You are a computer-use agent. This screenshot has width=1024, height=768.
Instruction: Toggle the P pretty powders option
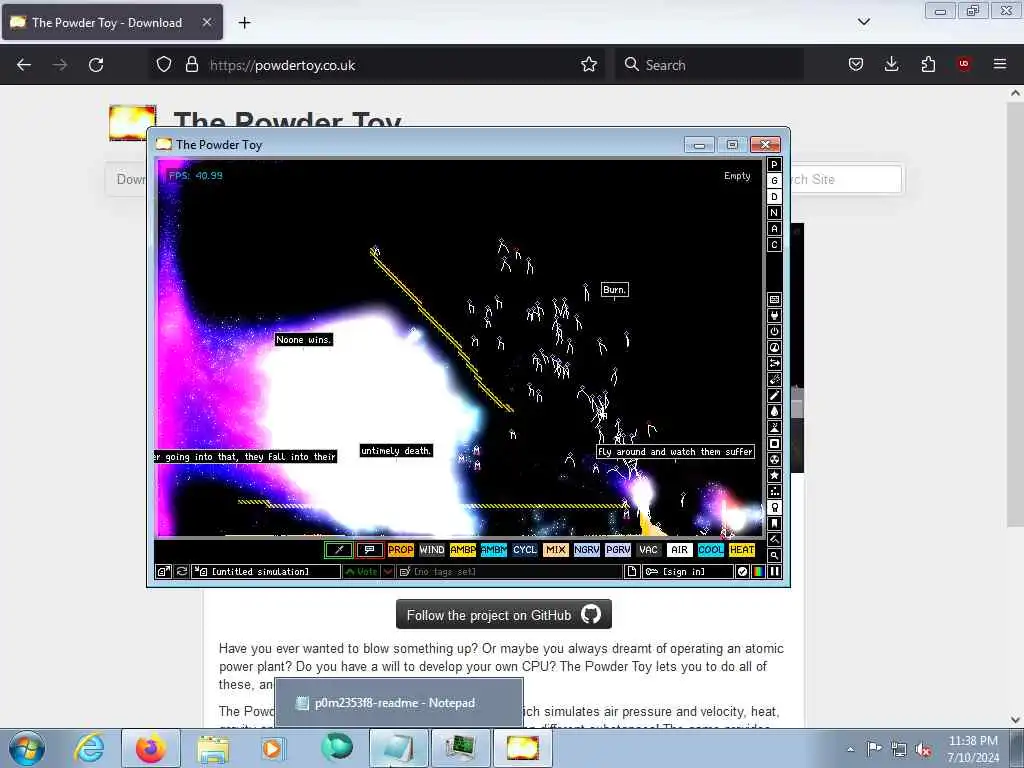point(774,165)
